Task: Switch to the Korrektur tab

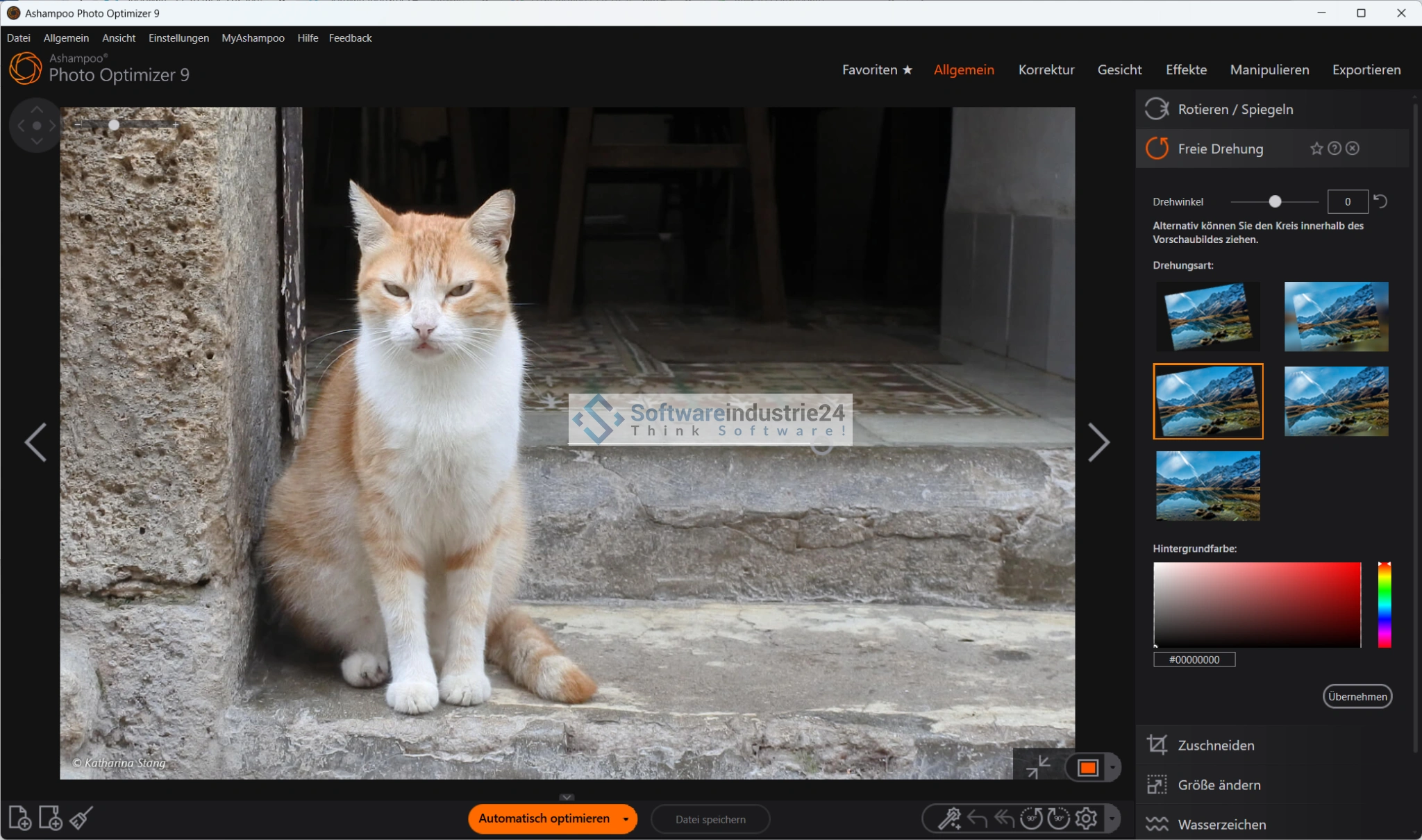Action: (1046, 70)
